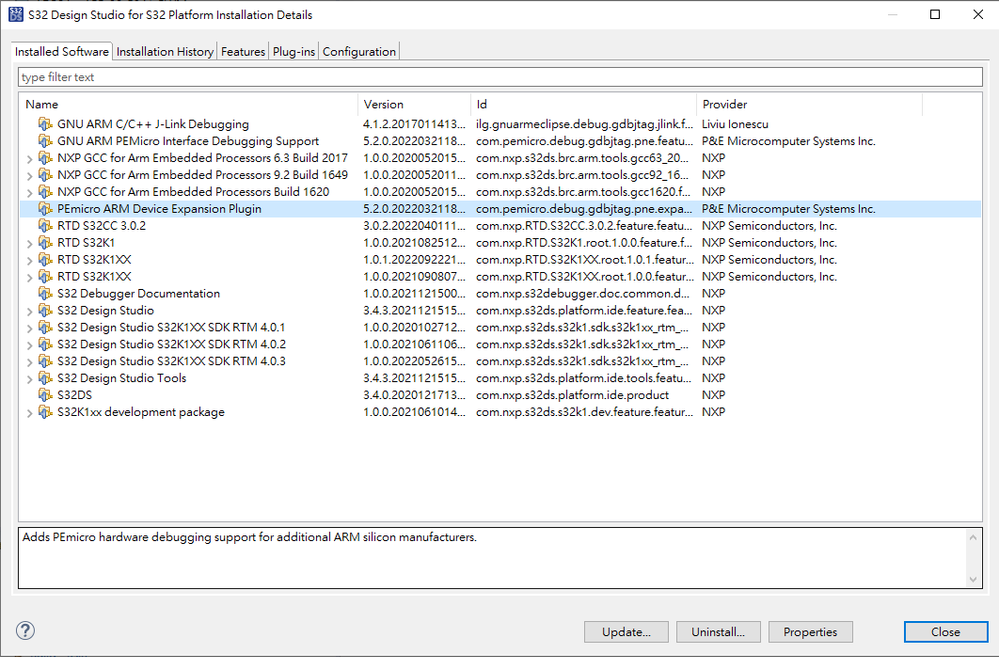Click the Update... button
Image resolution: width=999 pixels, height=657 pixels.
626,632
